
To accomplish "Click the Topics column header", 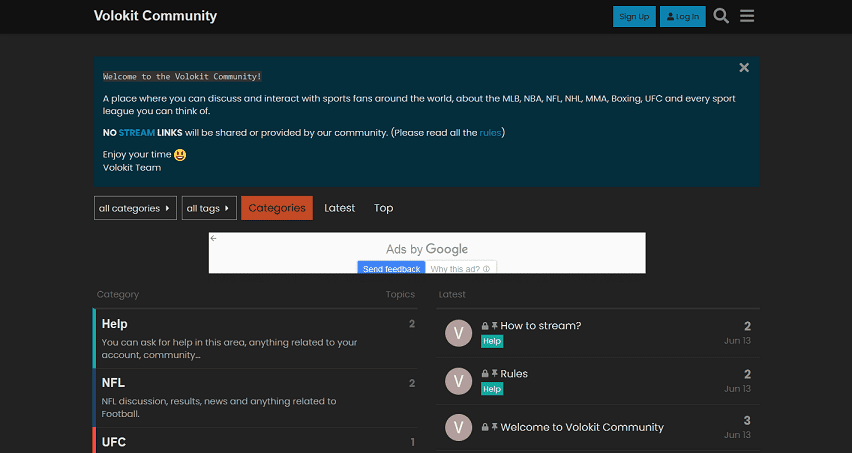I will pos(400,294).
